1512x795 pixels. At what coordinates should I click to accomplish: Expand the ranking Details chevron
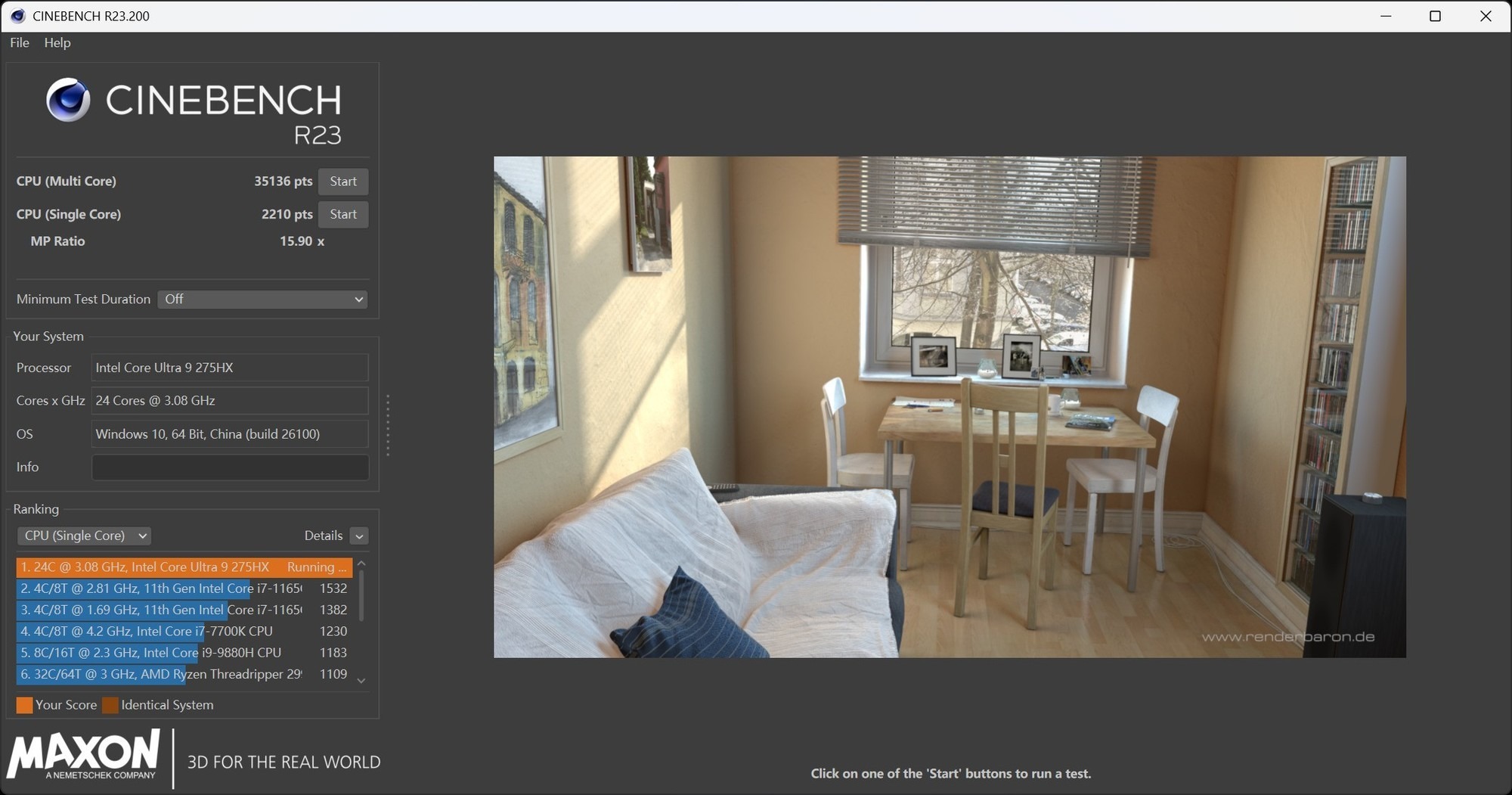(359, 536)
